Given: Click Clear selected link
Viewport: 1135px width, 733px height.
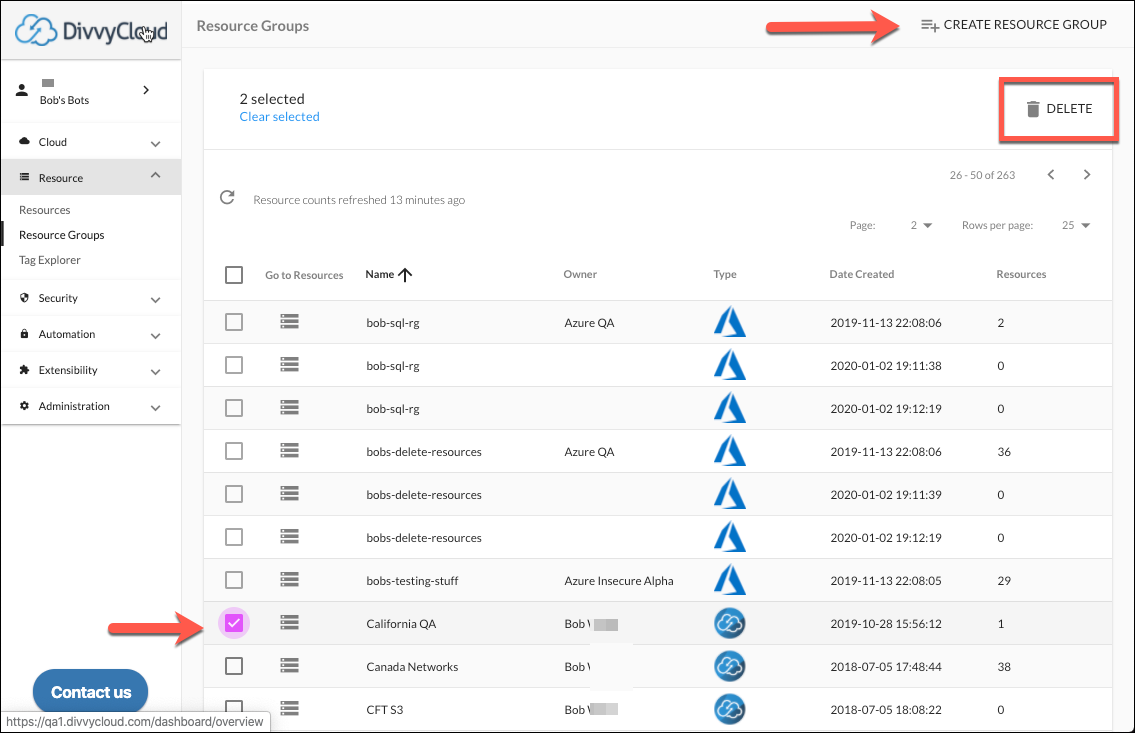Looking at the screenshot, I should [x=279, y=116].
